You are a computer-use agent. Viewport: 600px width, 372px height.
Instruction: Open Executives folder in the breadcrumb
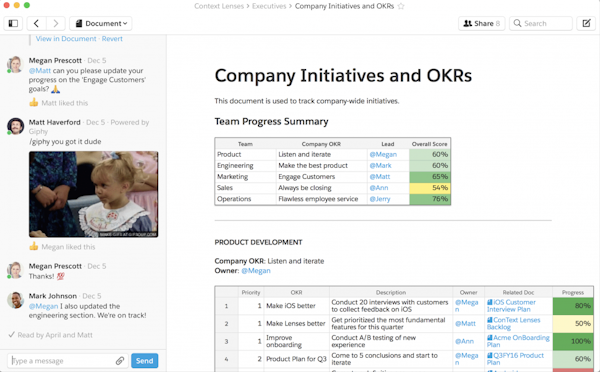269,6
